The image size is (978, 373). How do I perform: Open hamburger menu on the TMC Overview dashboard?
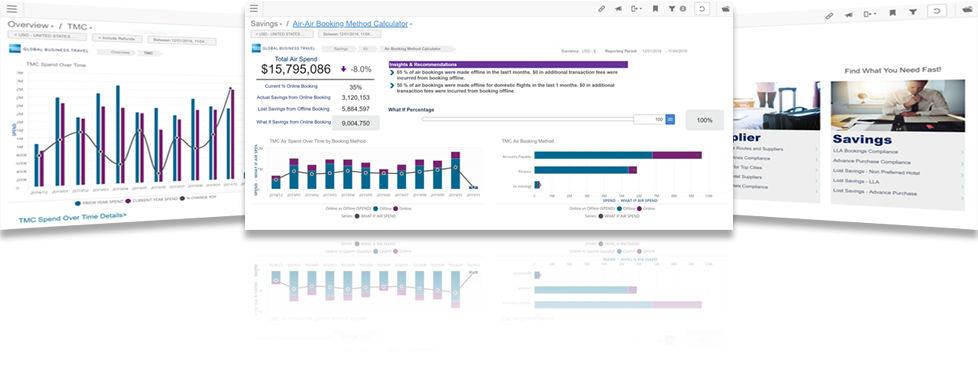[x=11, y=9]
